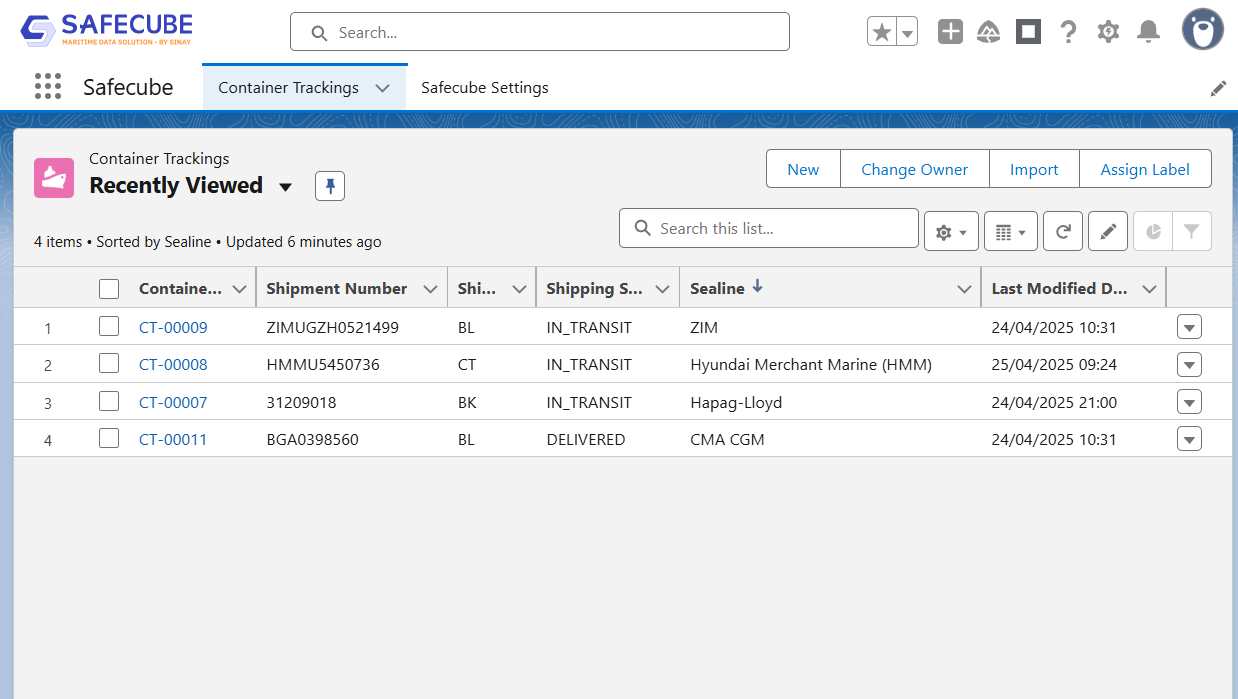Open the Notifications bell
Screen dimensions: 1238x699
click(x=1149, y=32)
